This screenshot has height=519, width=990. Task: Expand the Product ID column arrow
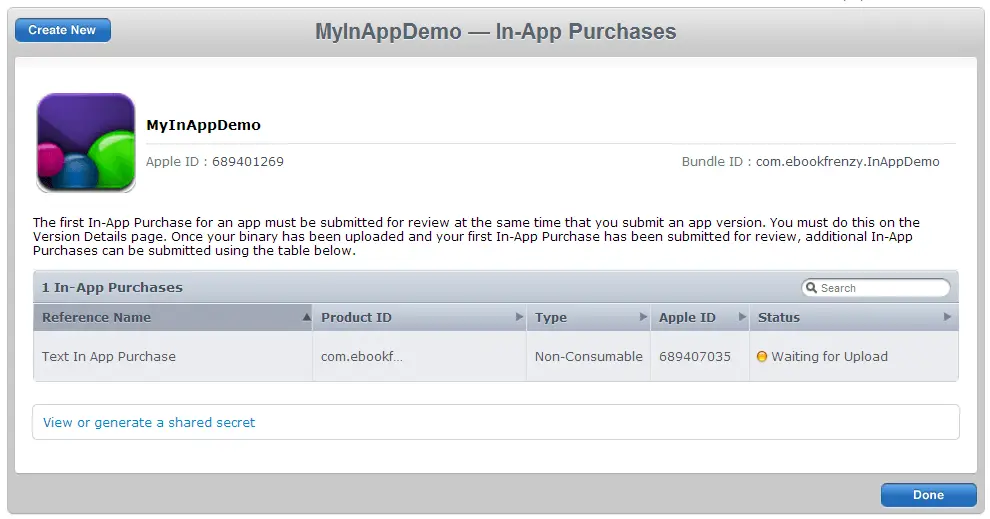pyautogui.click(x=519, y=317)
